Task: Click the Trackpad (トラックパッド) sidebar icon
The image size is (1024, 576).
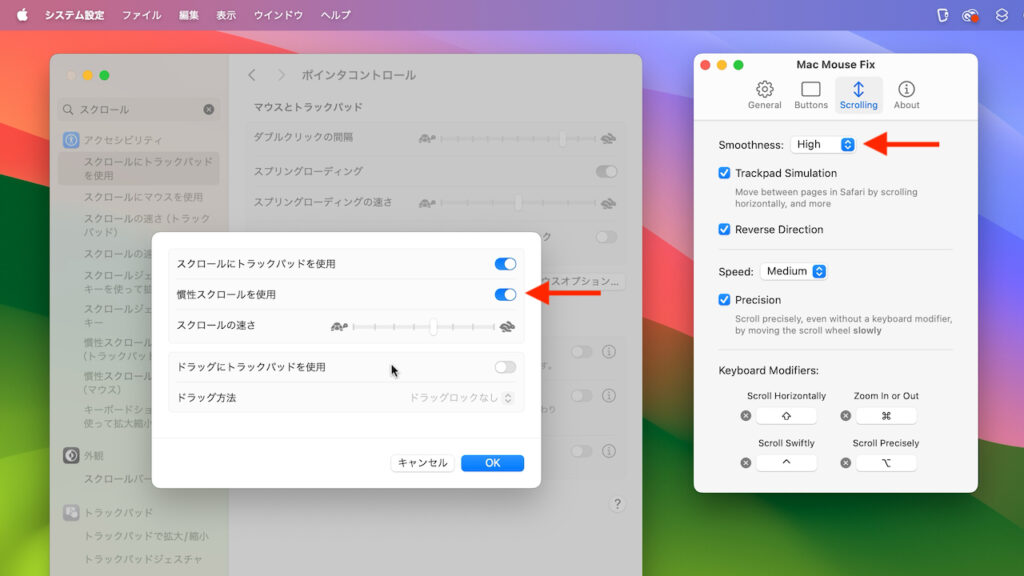Action: click(x=70, y=513)
